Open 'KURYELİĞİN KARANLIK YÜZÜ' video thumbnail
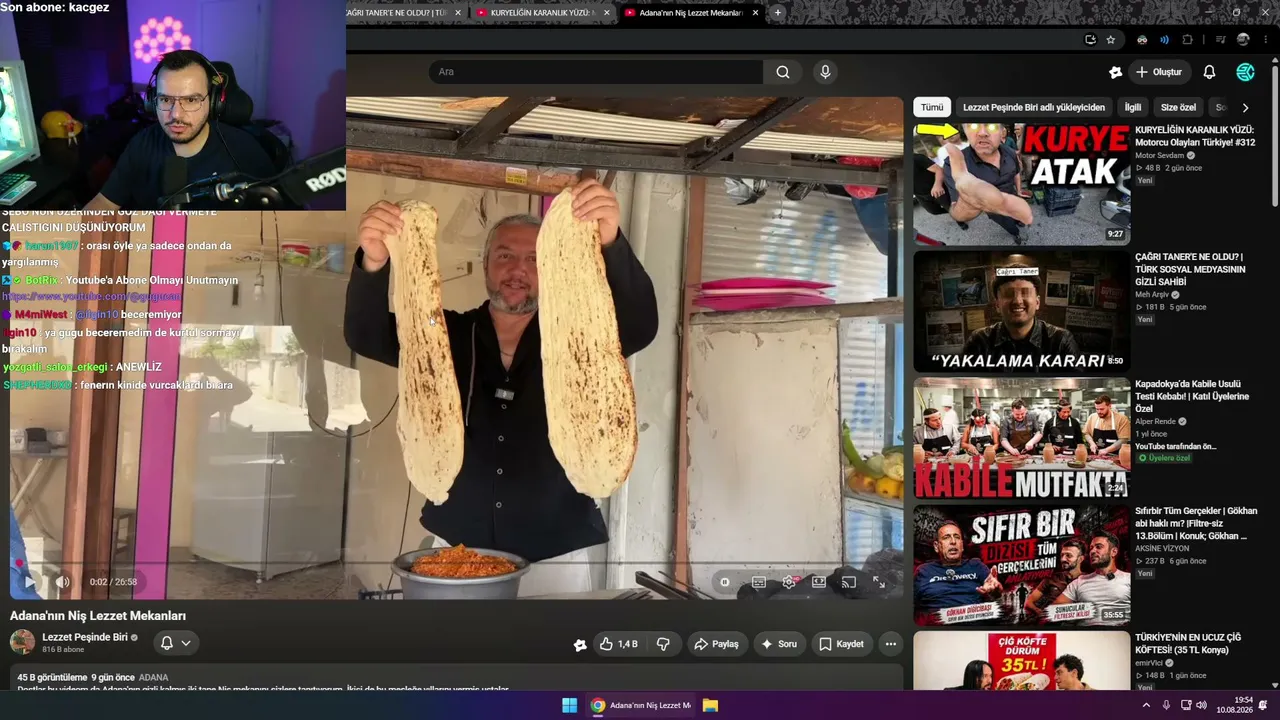Screen dimensions: 1280x720 point(1021,184)
